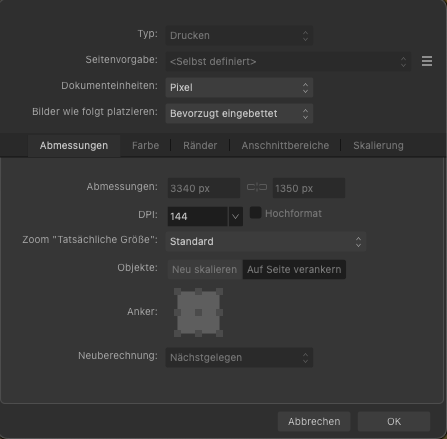Open the Dokumenteinheiten Pixel dropdown
The width and height of the screenshot is (447, 439).
(239, 87)
